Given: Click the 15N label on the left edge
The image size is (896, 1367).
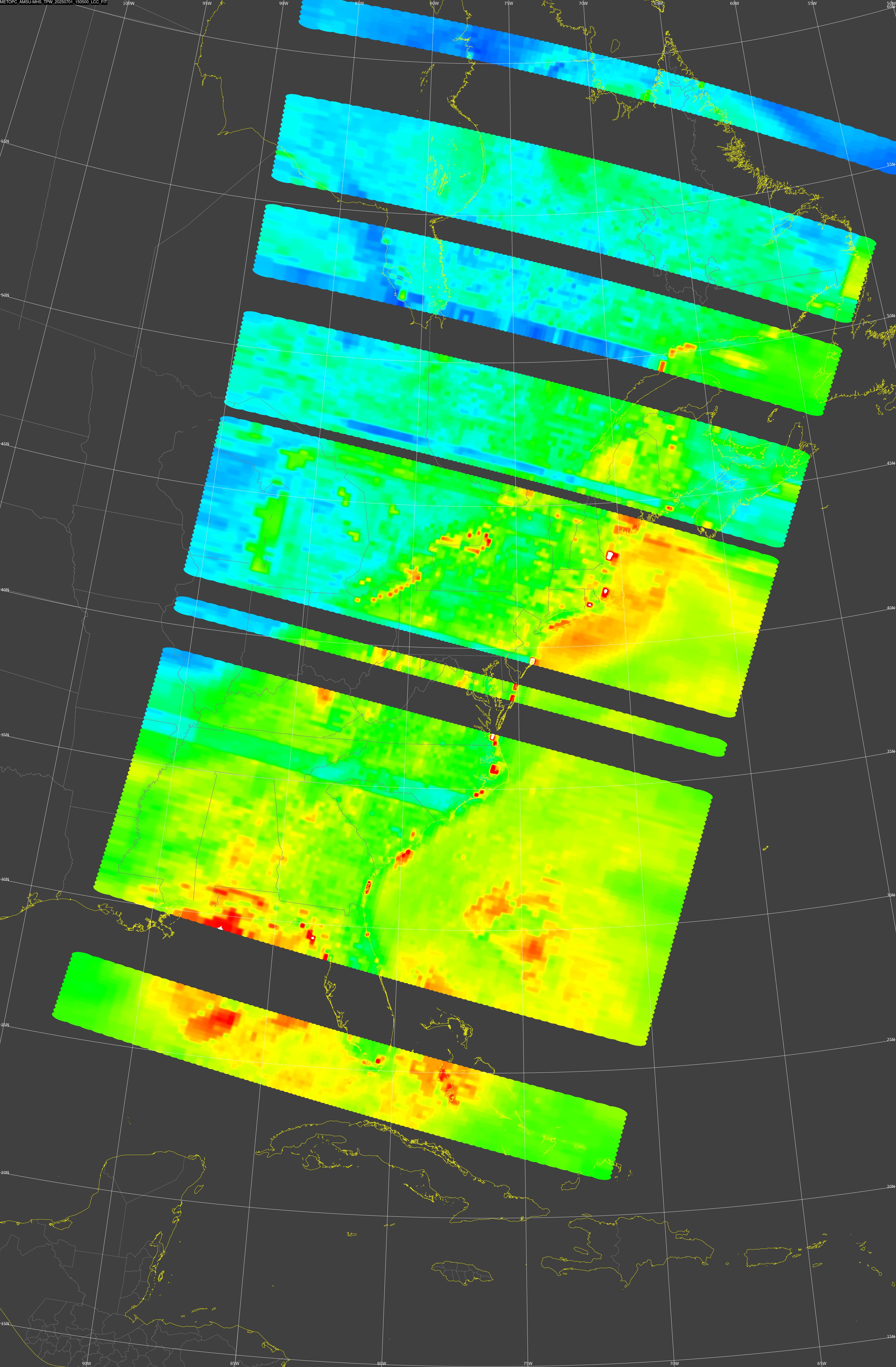Looking at the screenshot, I should click(x=5, y=1324).
